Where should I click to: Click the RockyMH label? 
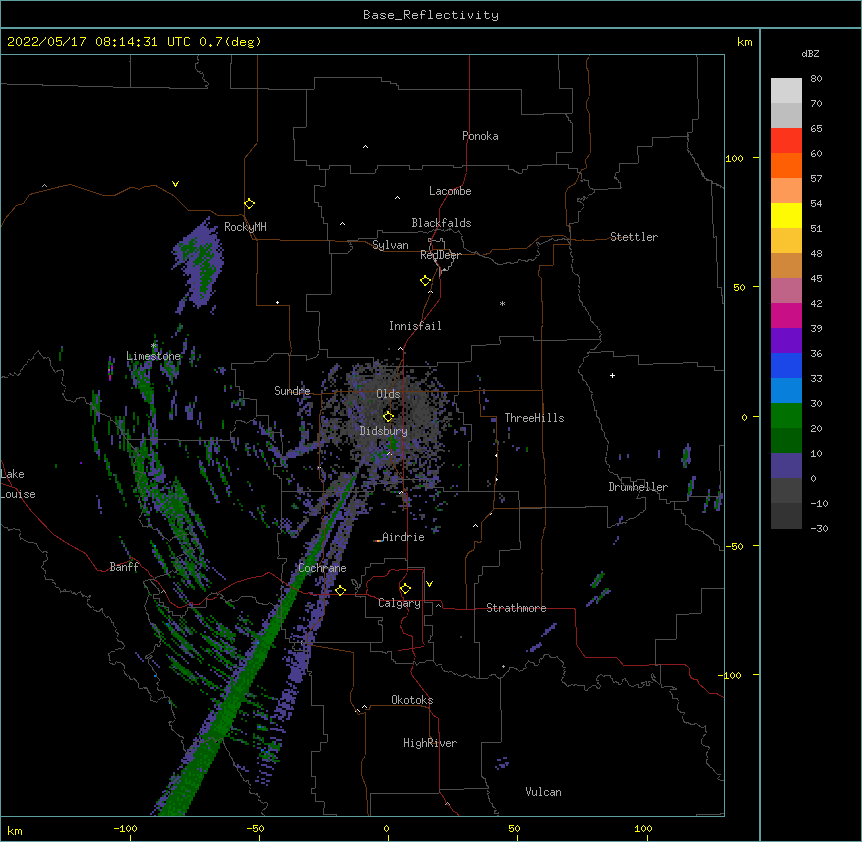tap(245, 227)
